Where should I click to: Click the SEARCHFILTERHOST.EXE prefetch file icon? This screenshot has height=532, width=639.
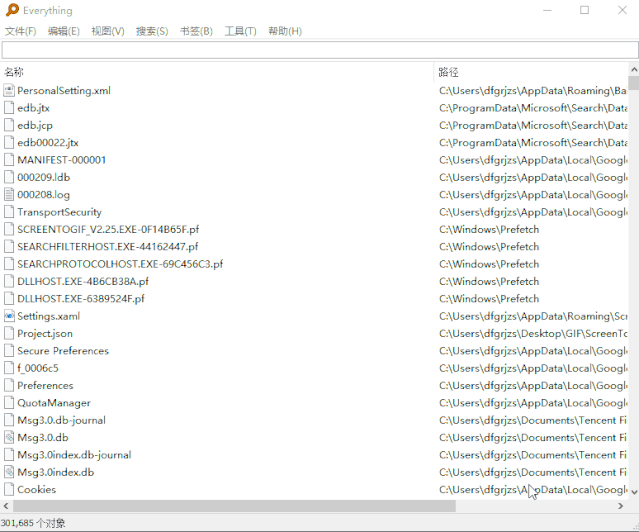pos(9,247)
